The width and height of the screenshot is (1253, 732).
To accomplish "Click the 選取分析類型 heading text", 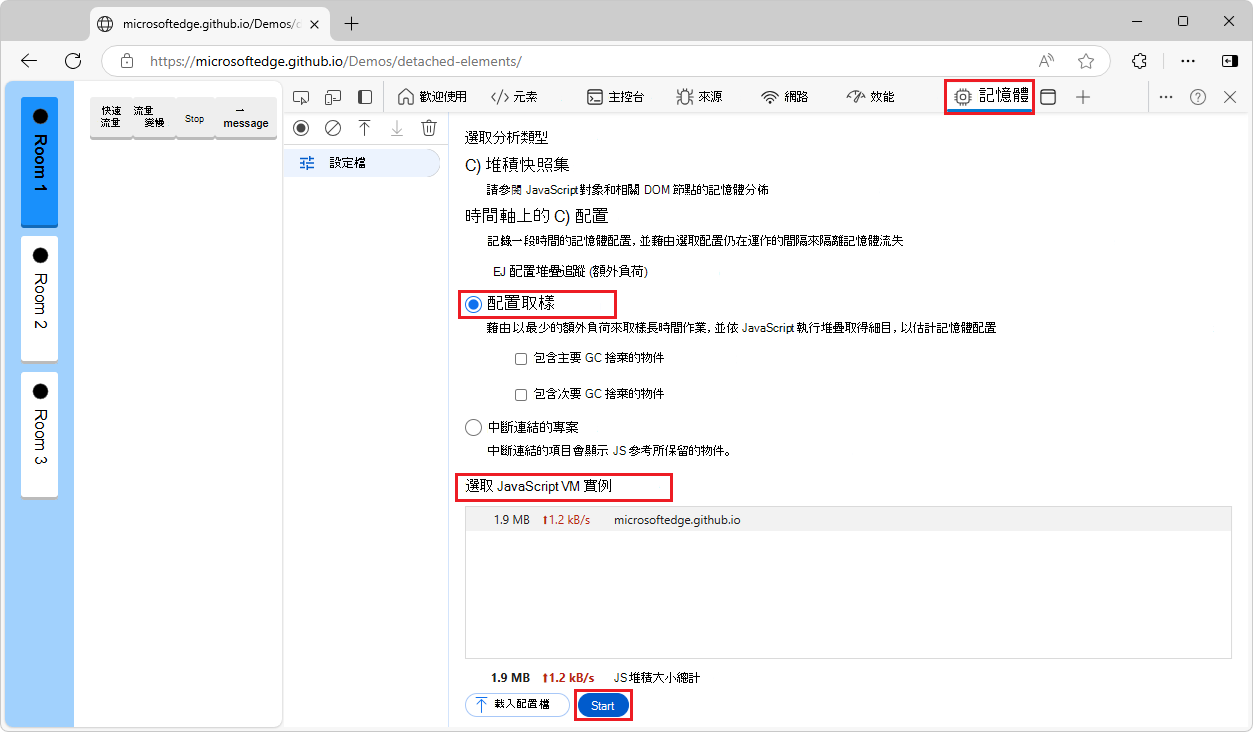I will tap(506, 137).
